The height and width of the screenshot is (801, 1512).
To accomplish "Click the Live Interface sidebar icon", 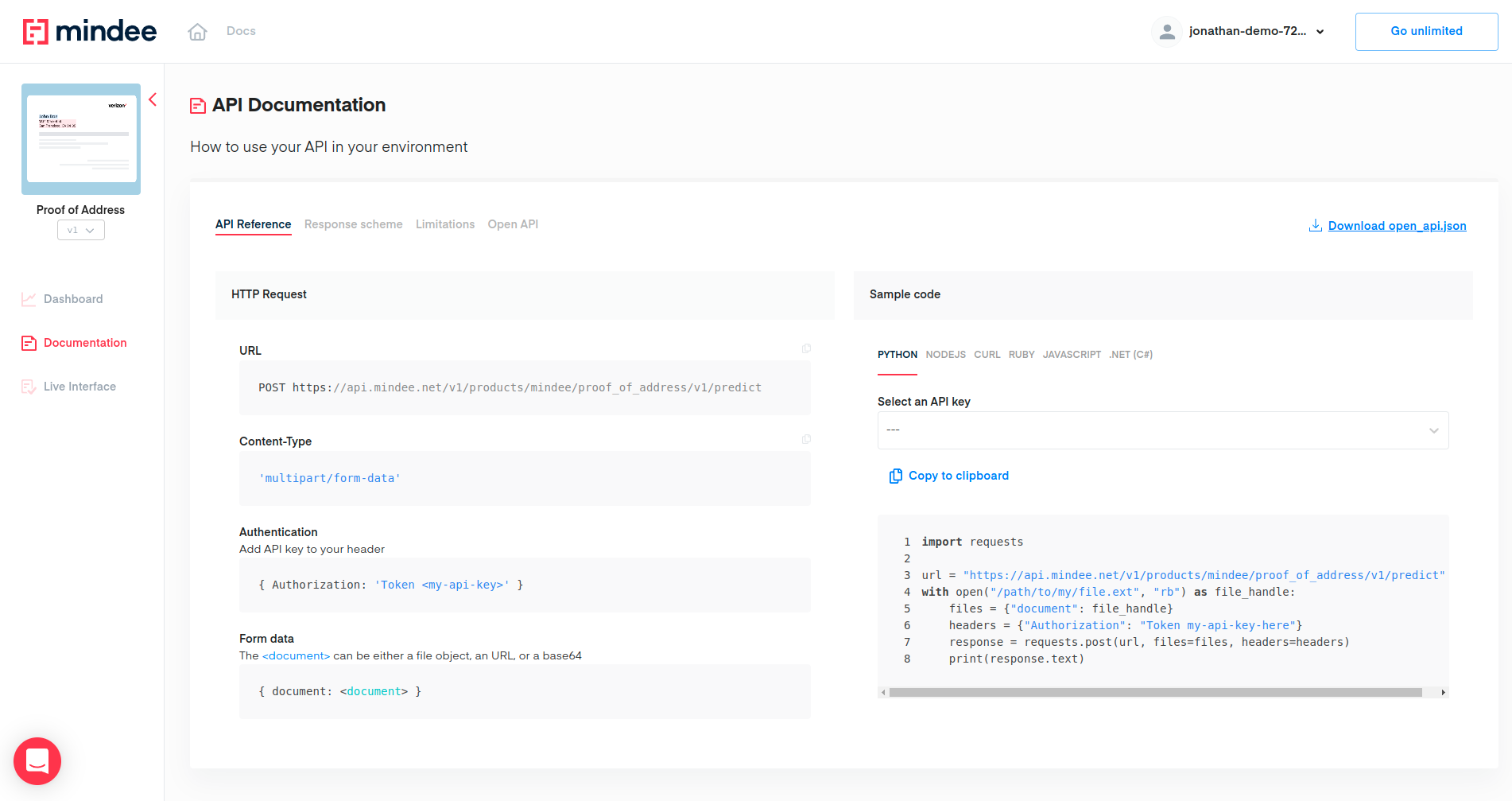I will coord(29,387).
